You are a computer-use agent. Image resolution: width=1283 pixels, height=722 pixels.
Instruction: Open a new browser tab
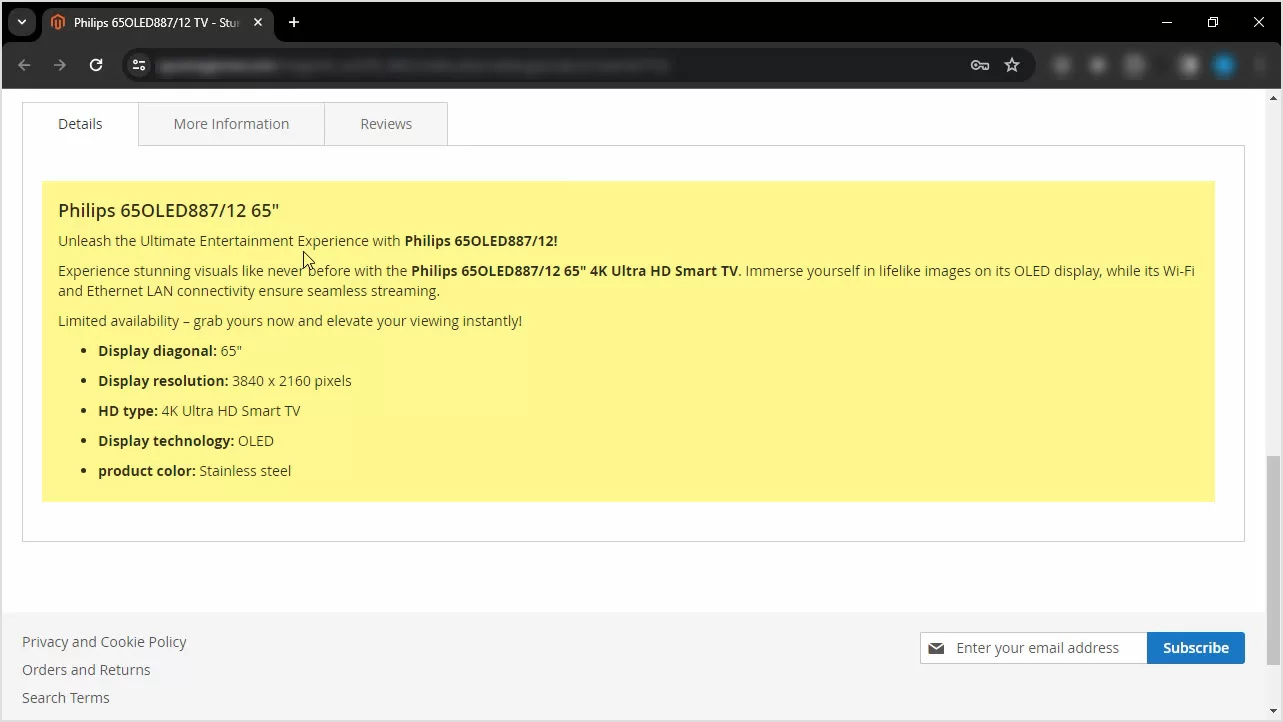pos(294,22)
